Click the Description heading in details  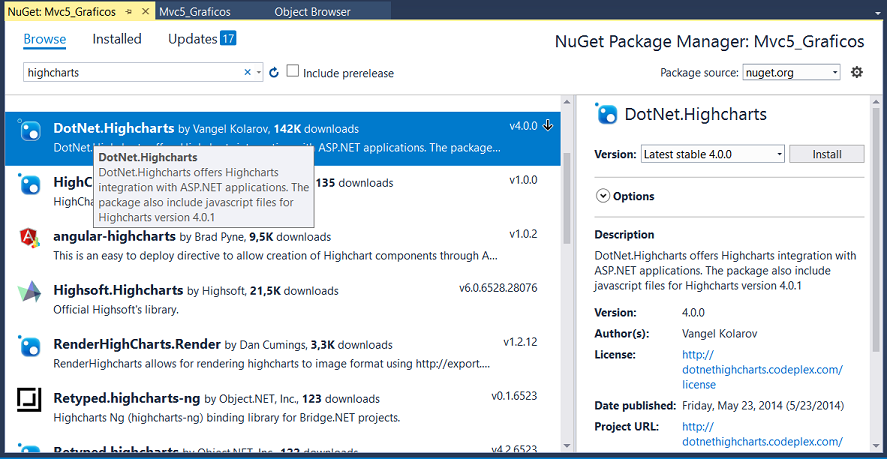pyautogui.click(x=624, y=234)
